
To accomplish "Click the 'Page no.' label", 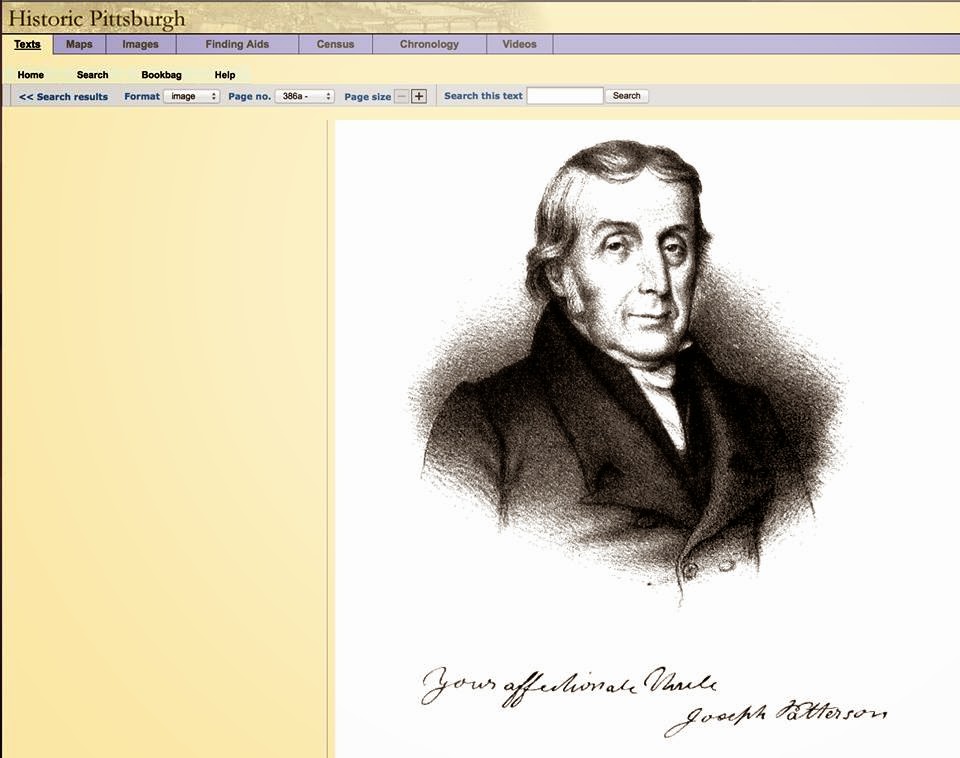I will tap(249, 96).
